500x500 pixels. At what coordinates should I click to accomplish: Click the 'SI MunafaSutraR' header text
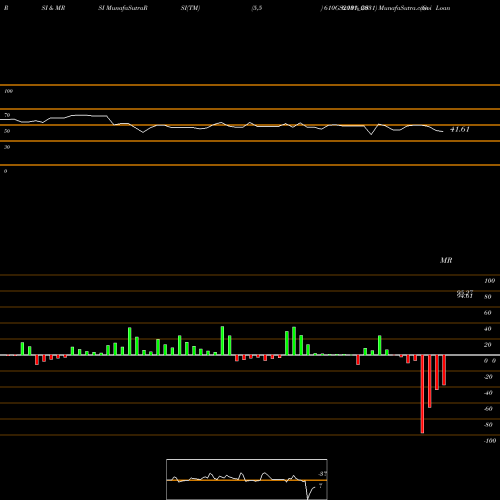(x=123, y=8)
